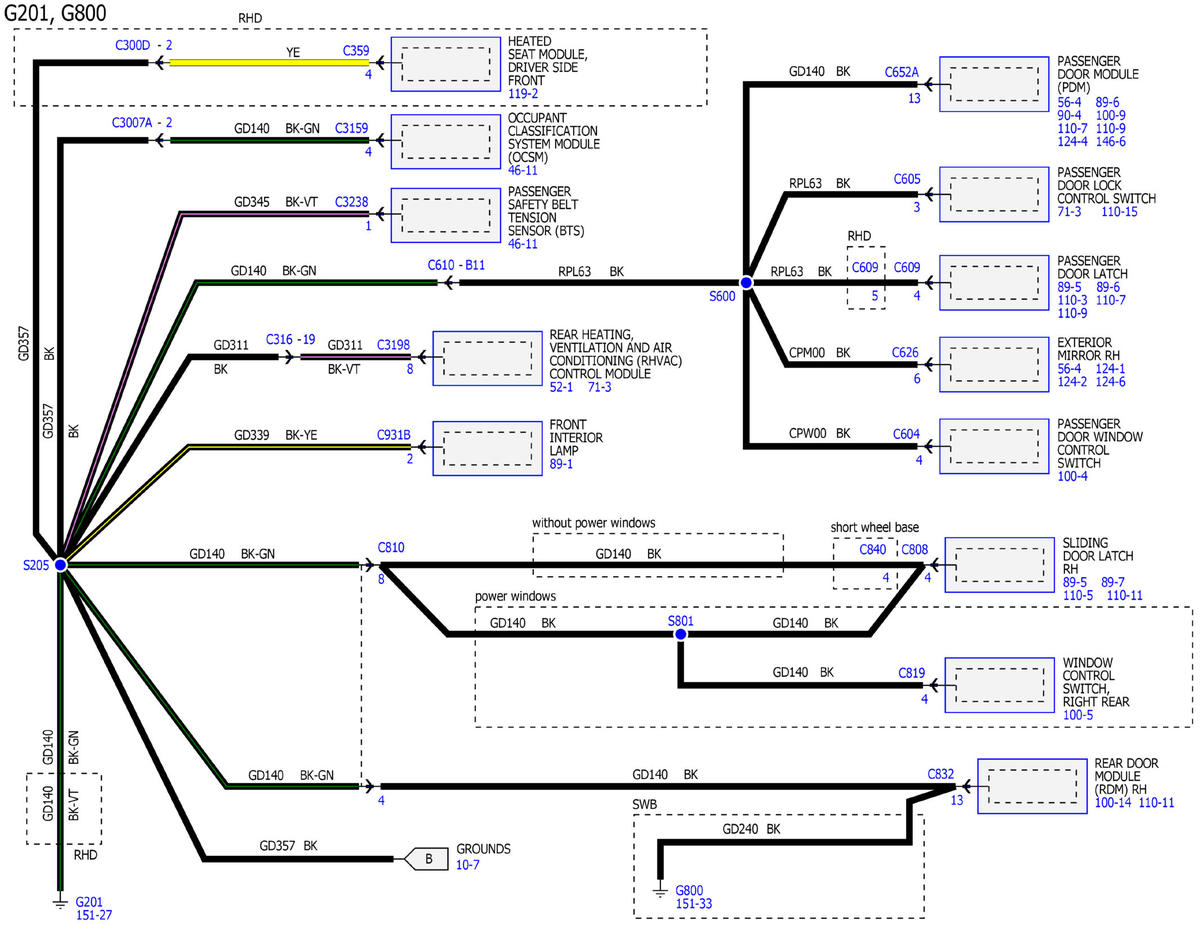Open the 151-33 reference next to G800

click(693, 904)
